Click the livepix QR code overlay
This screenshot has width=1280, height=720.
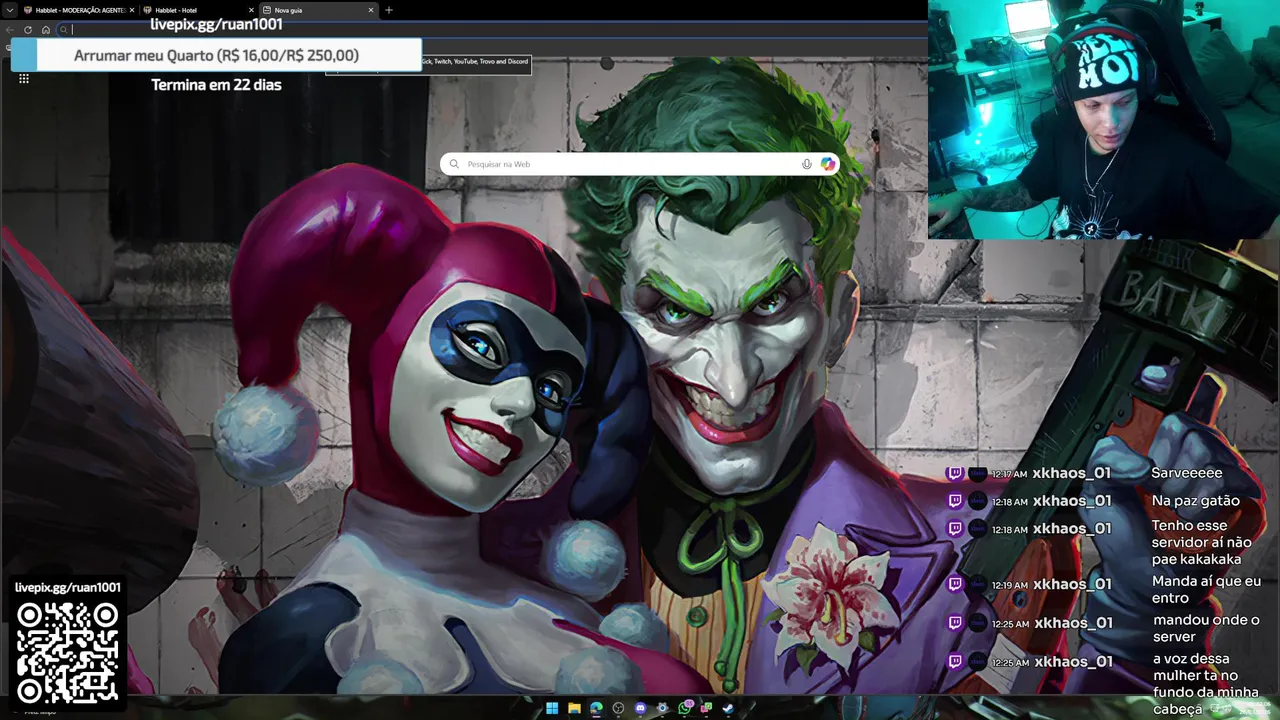click(x=68, y=653)
